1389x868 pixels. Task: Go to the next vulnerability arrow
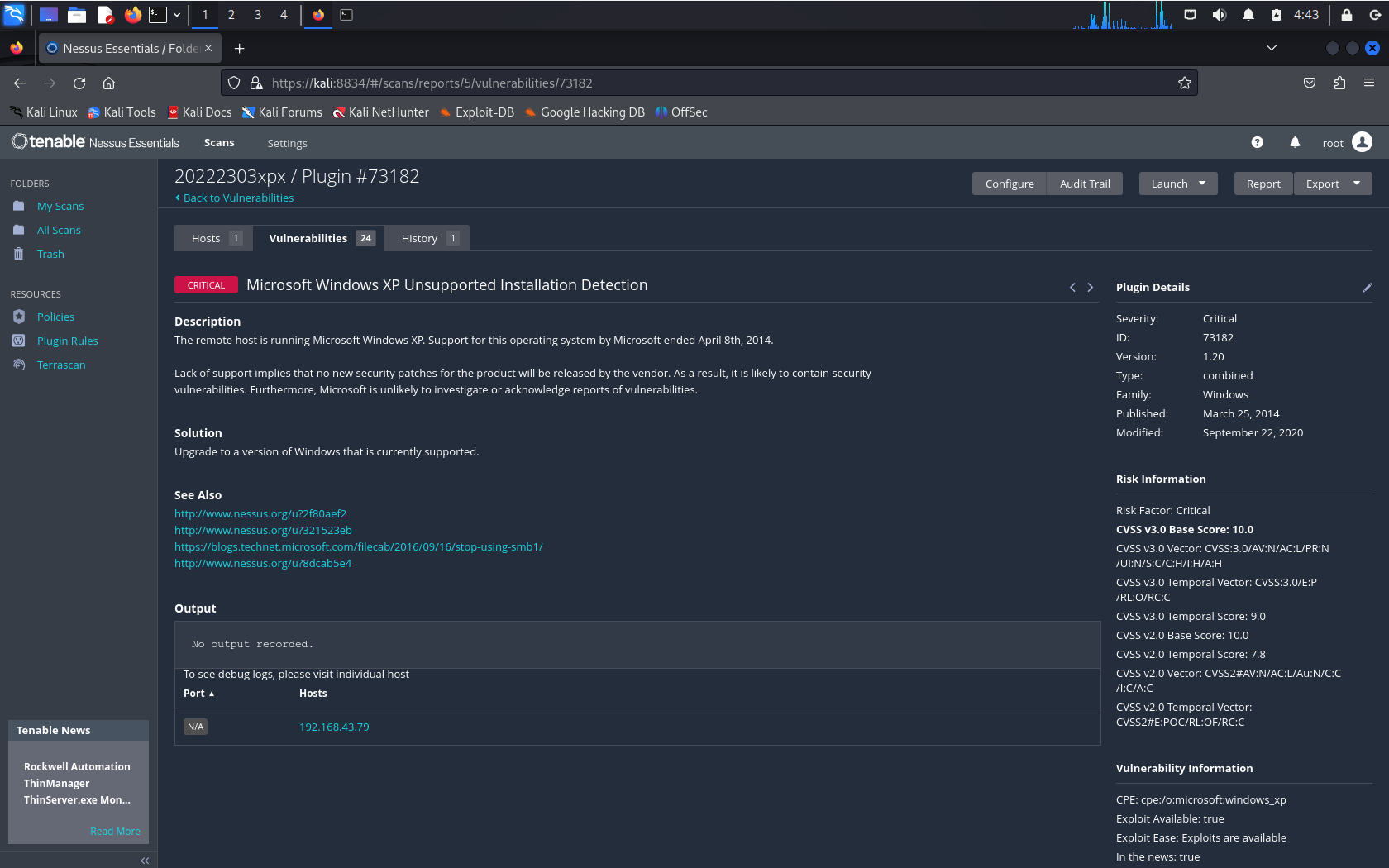coord(1090,288)
